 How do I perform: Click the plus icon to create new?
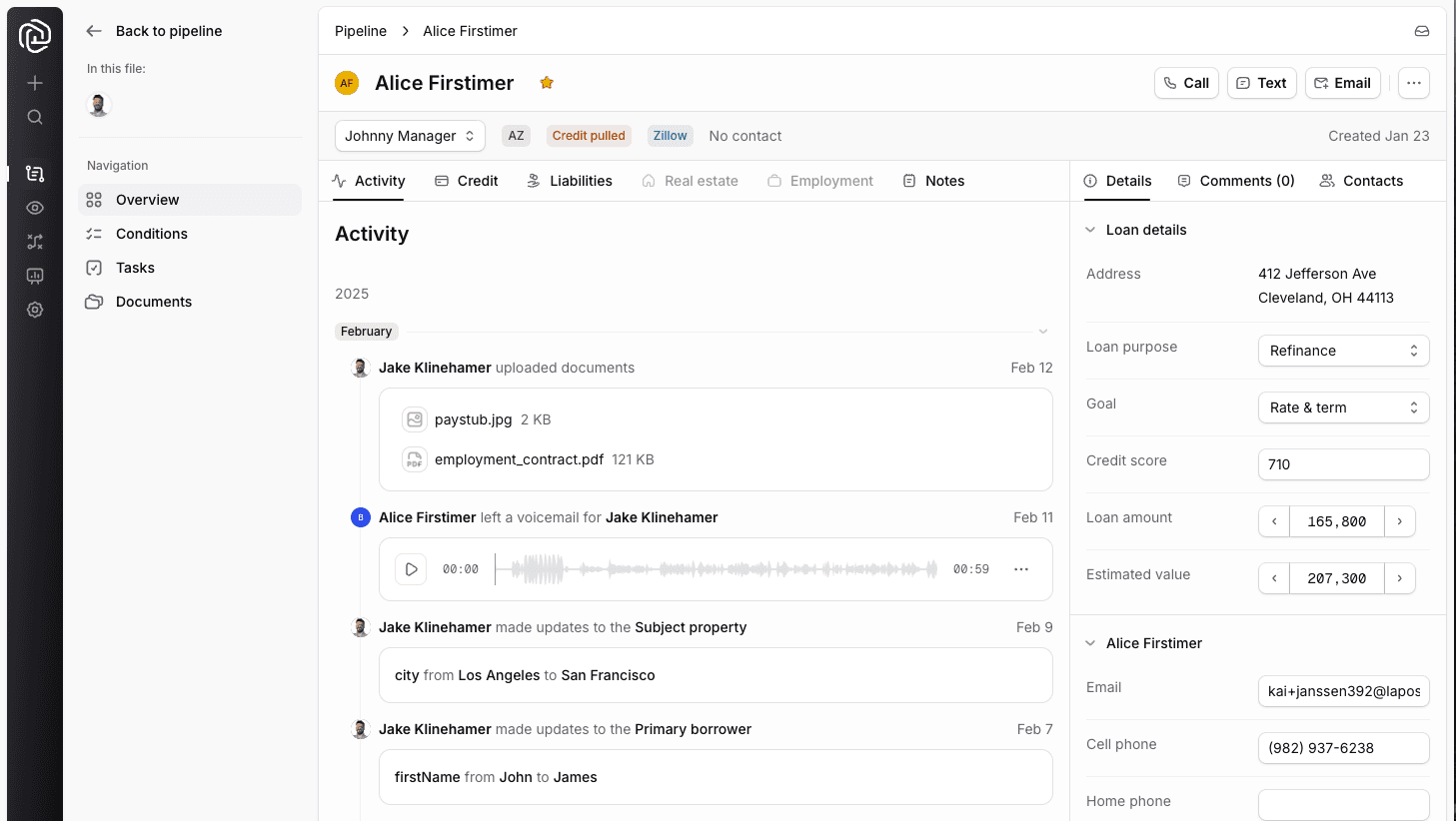point(34,83)
